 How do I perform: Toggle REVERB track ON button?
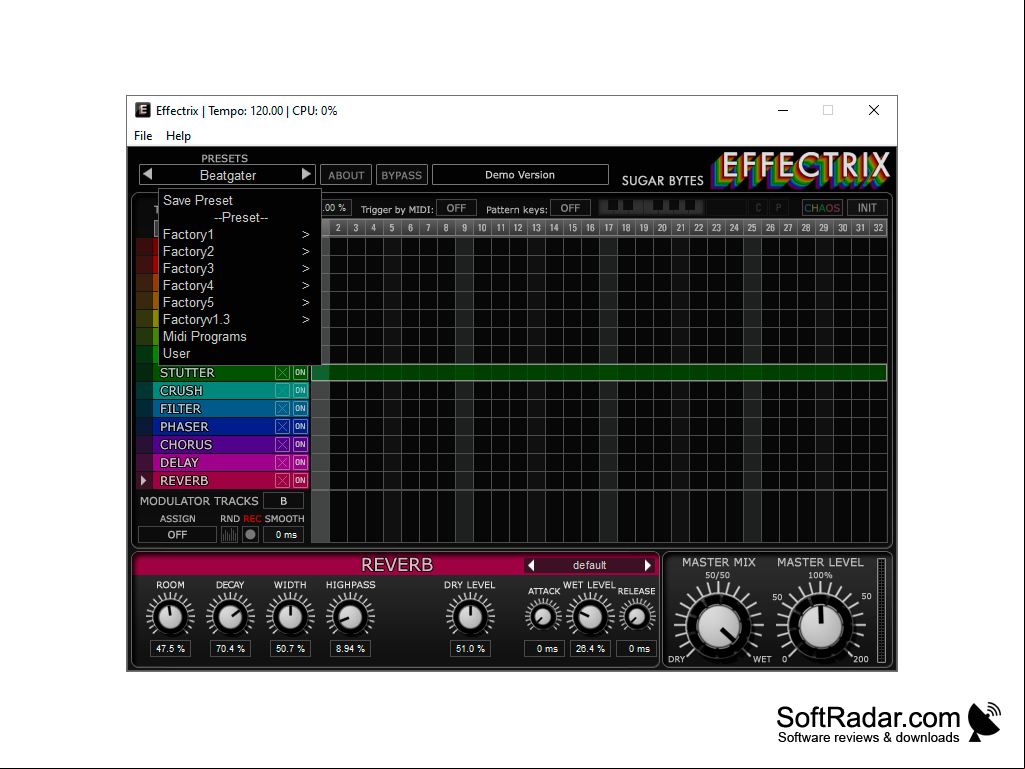tap(300, 481)
